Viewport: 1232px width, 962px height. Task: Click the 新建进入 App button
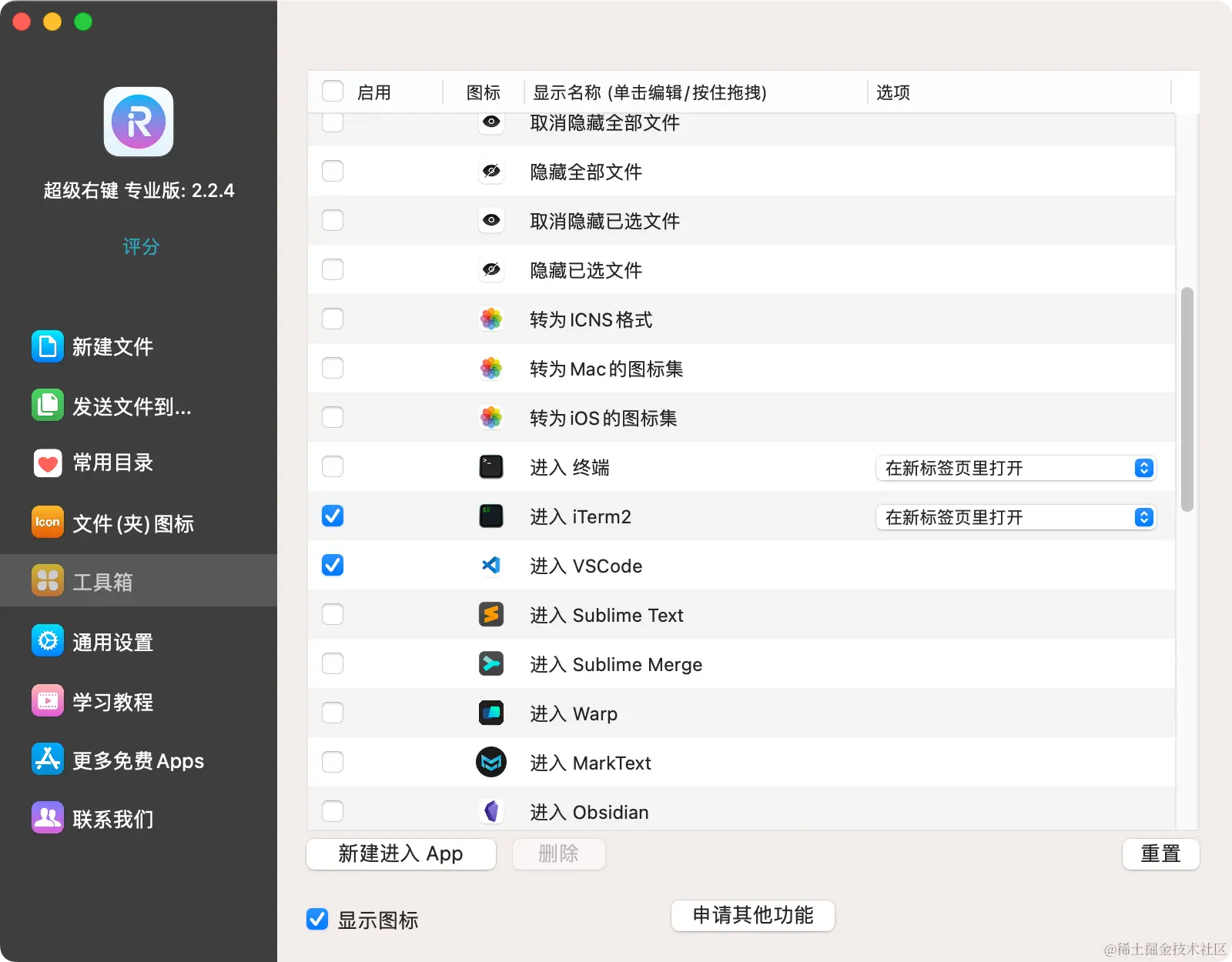[x=400, y=853]
